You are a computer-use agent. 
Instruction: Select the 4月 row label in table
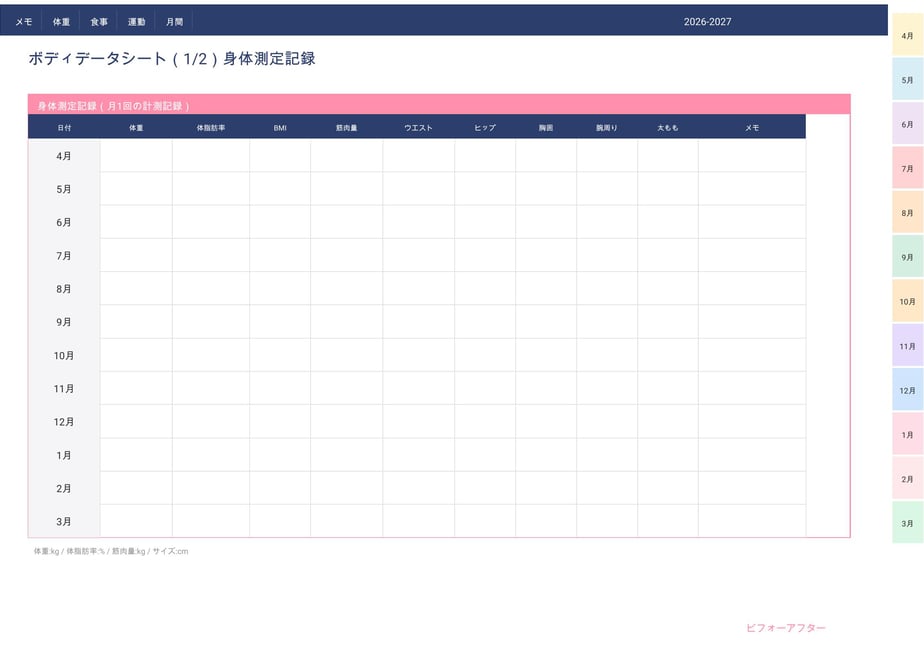pyautogui.click(x=64, y=156)
